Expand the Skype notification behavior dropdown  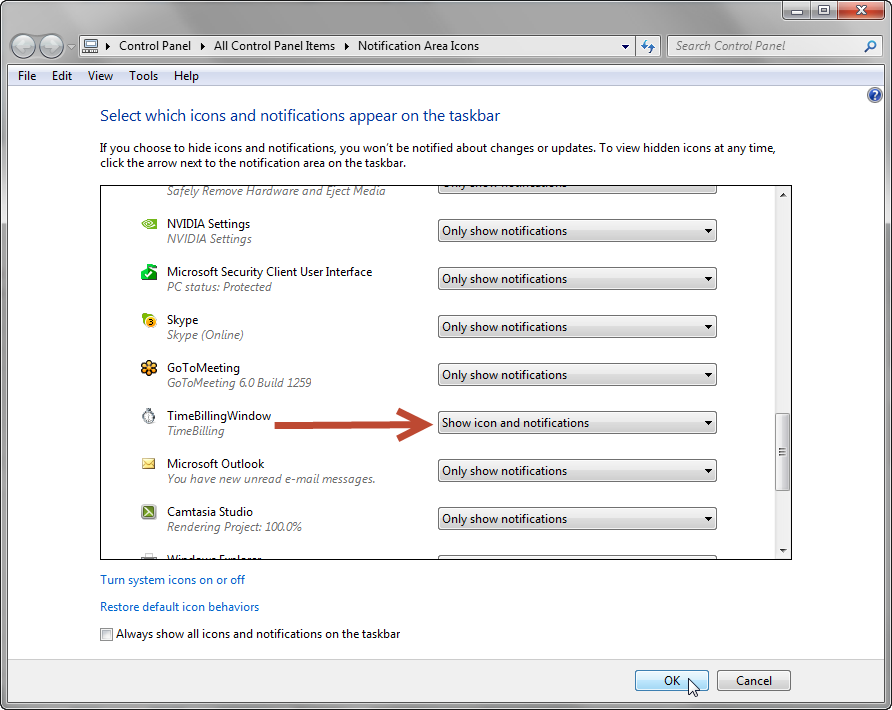point(577,327)
